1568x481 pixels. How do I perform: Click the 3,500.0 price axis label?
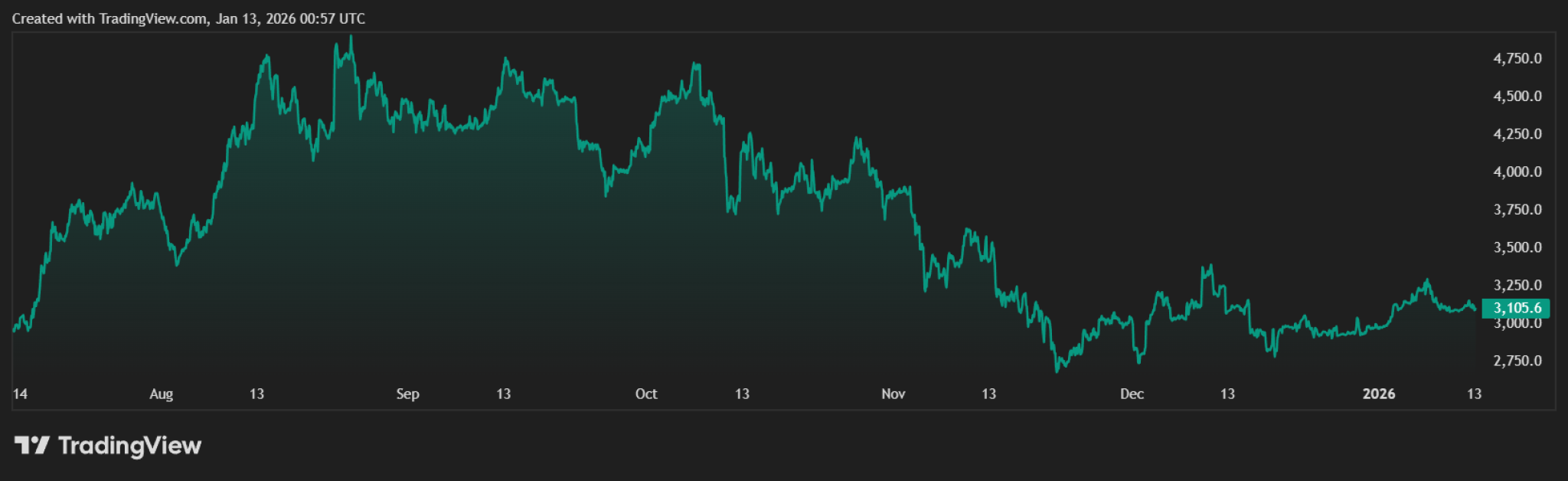[1517, 247]
